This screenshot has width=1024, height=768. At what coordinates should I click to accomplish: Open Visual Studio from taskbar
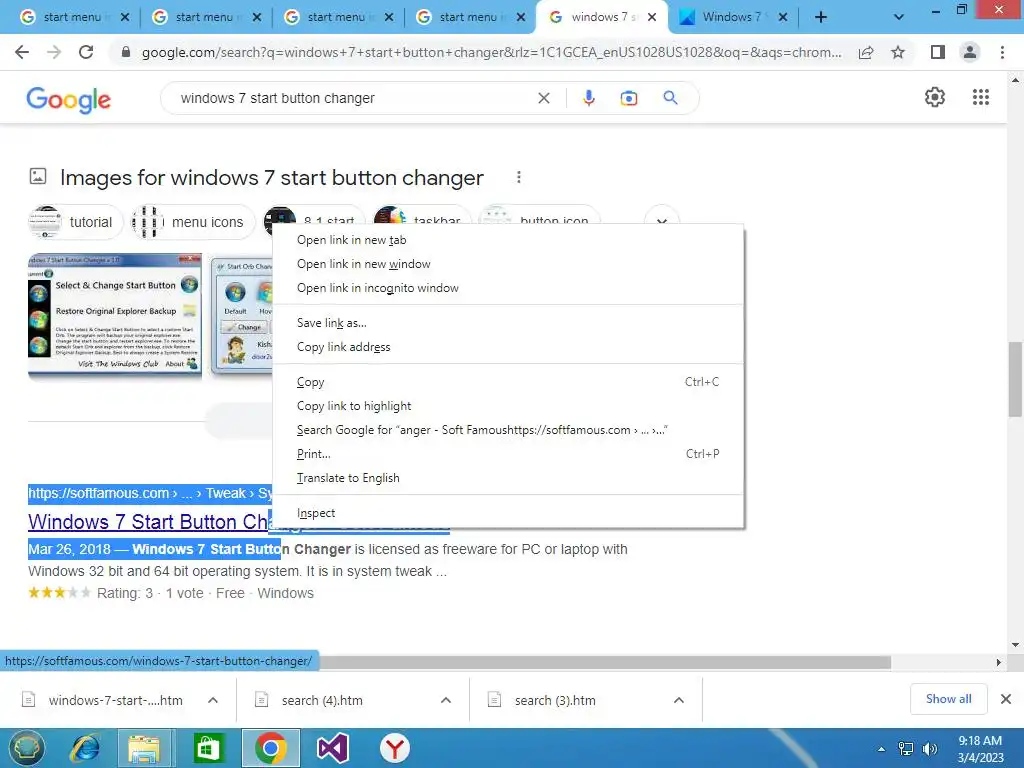pyautogui.click(x=332, y=748)
